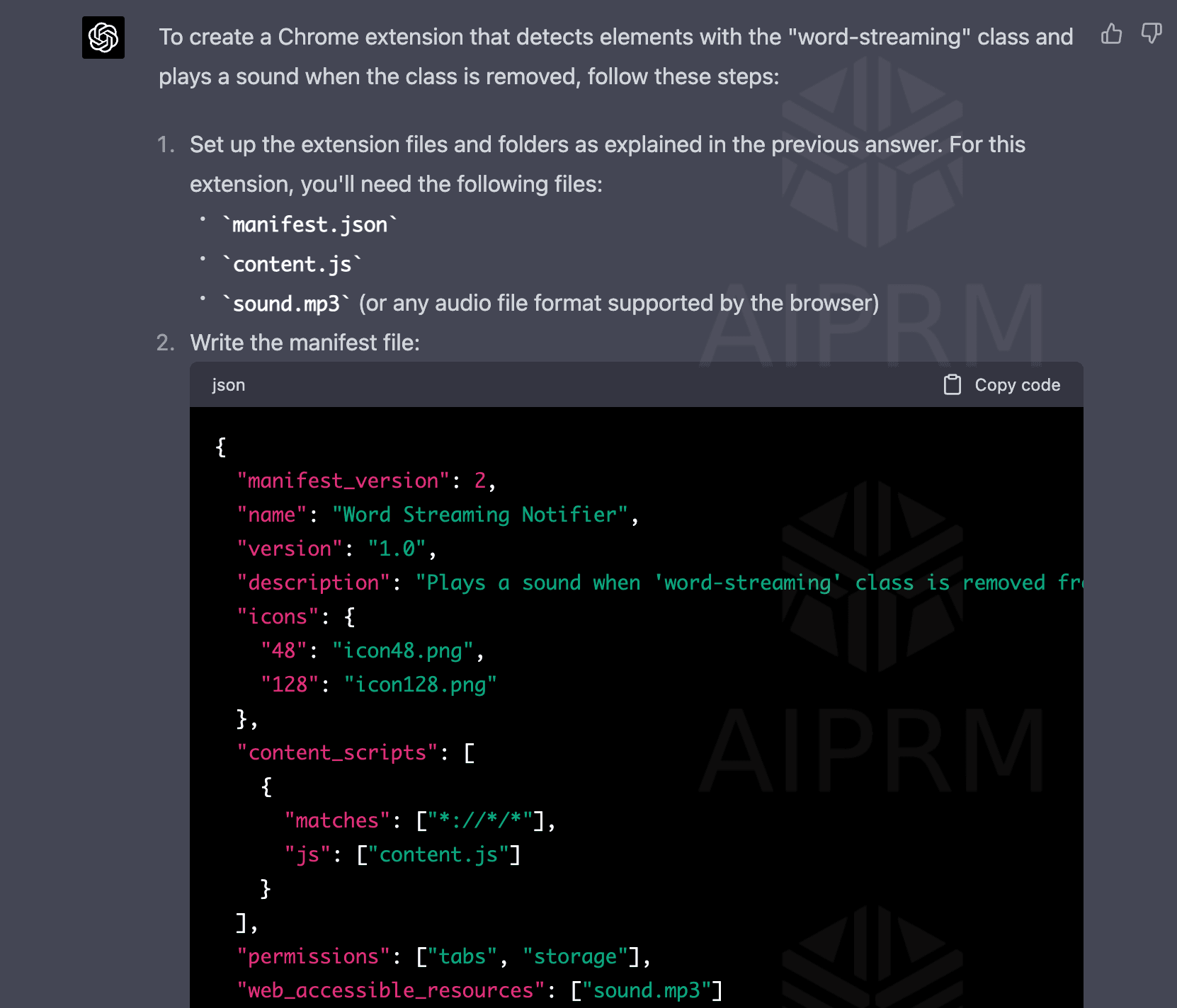The image size is (1177, 1008).
Task: Click the "sound.mp3" value in code
Action: 647,990
